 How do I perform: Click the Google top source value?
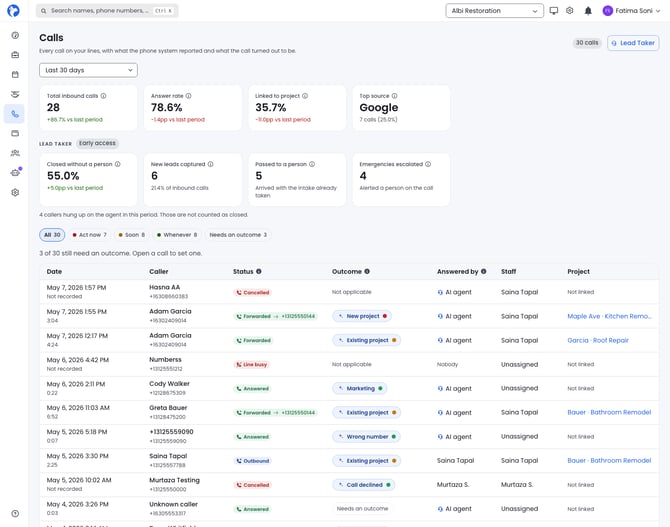coord(379,108)
